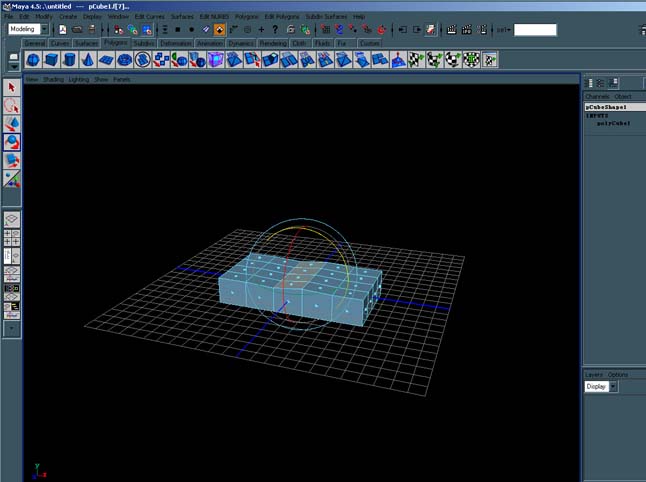Toggle select by component type mode
This screenshot has height=482, width=646.
147,30
